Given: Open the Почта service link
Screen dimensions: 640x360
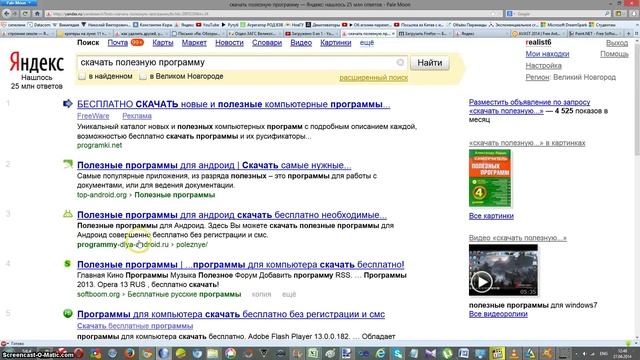Looking at the screenshot, I should coord(118,42).
